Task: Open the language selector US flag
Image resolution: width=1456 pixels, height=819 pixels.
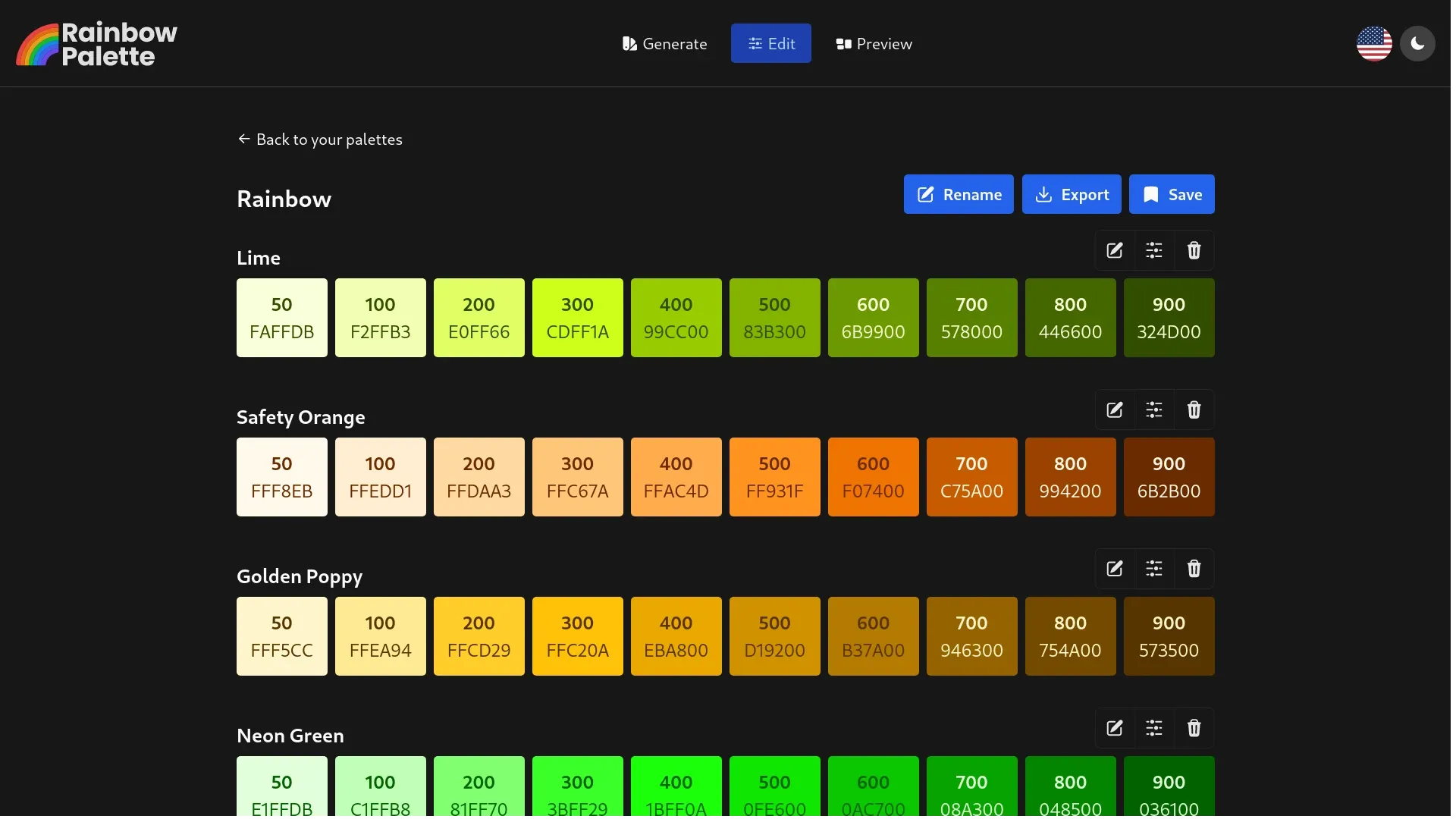Action: 1373,44
